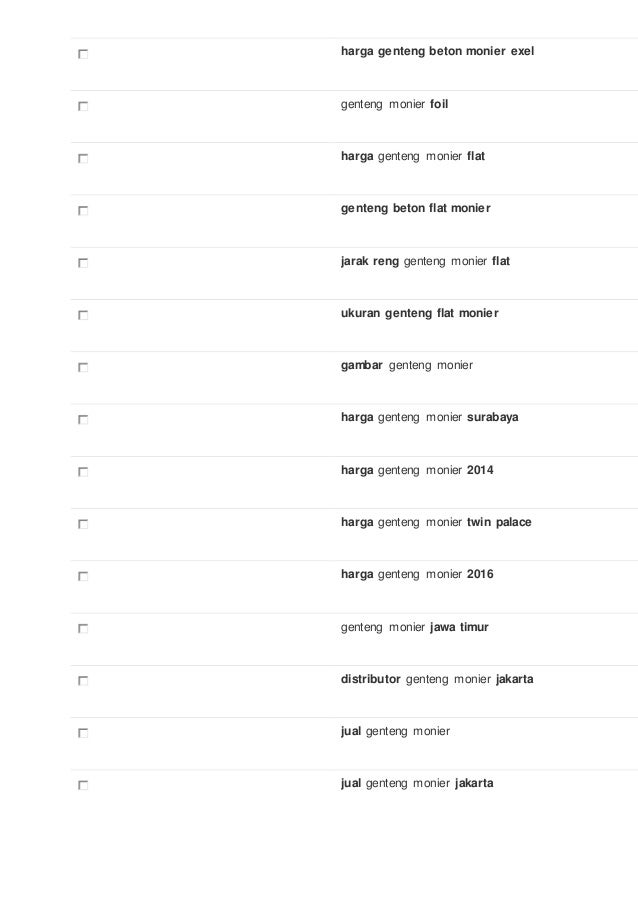Viewport: 638px width, 903px height.
Task: Tick the checkbox for jual genteng monier jakarta
Action: point(83,786)
